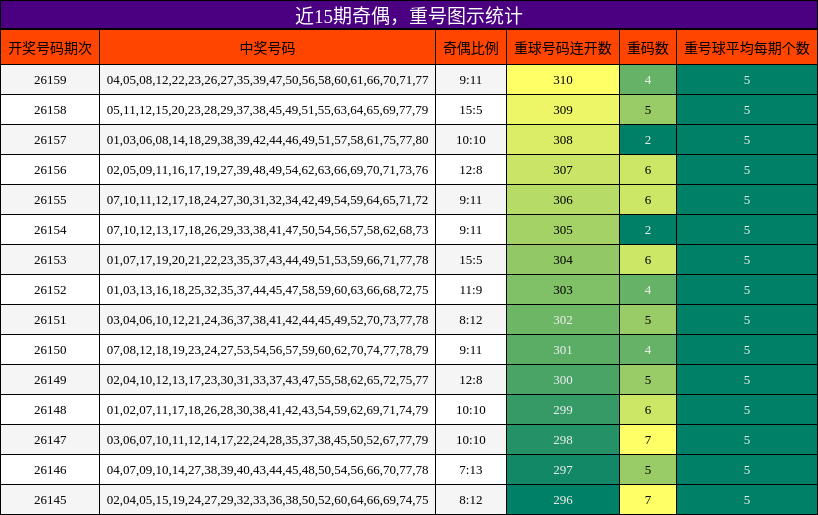Select winning numbers starting 07,10,12,13,17

268,230
